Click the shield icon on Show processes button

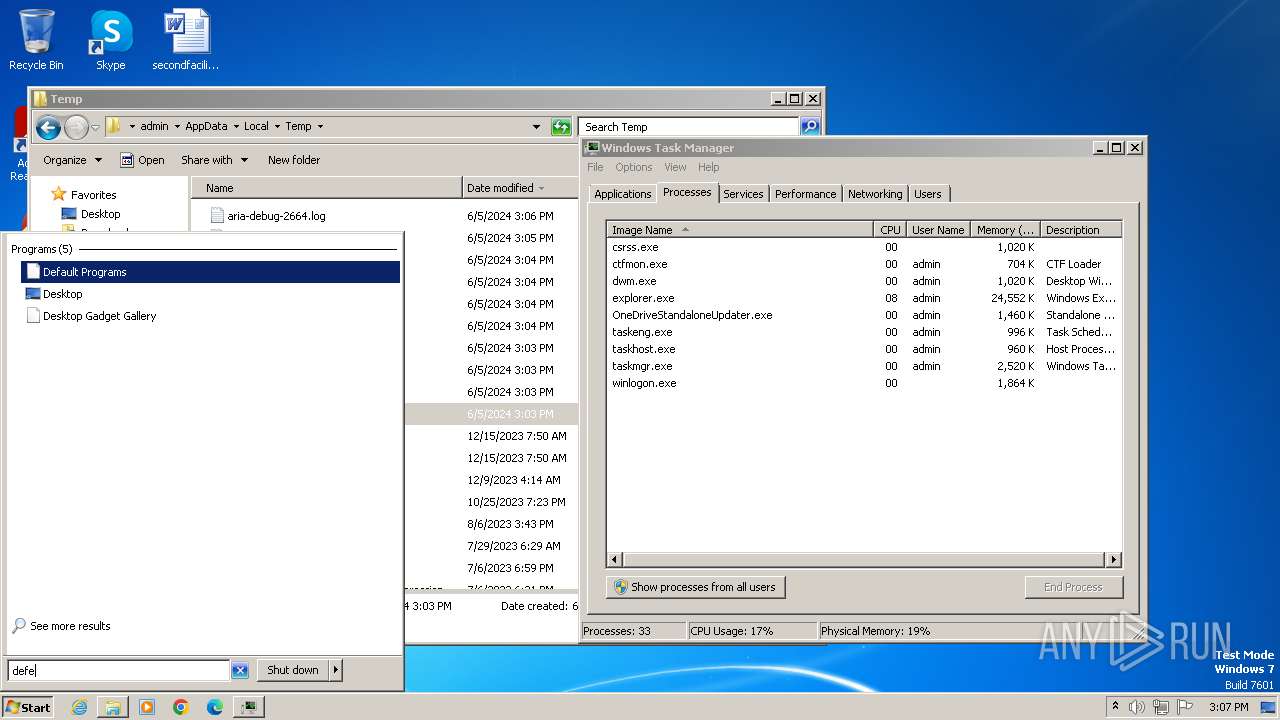[620, 587]
